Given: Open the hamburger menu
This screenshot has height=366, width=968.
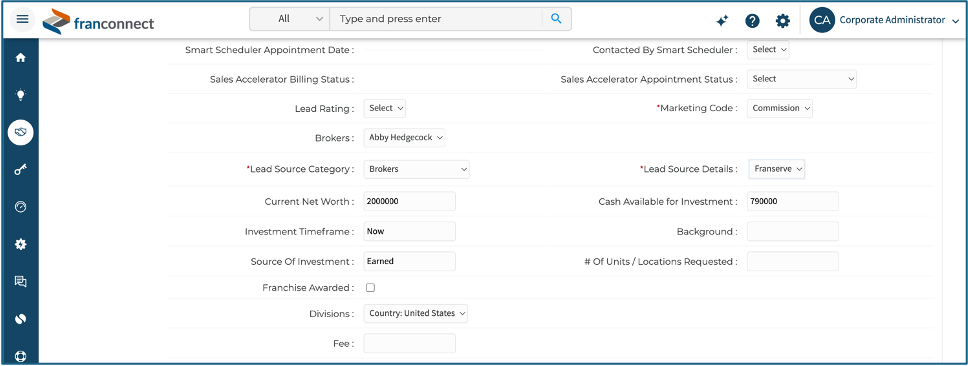Looking at the screenshot, I should 22,19.
